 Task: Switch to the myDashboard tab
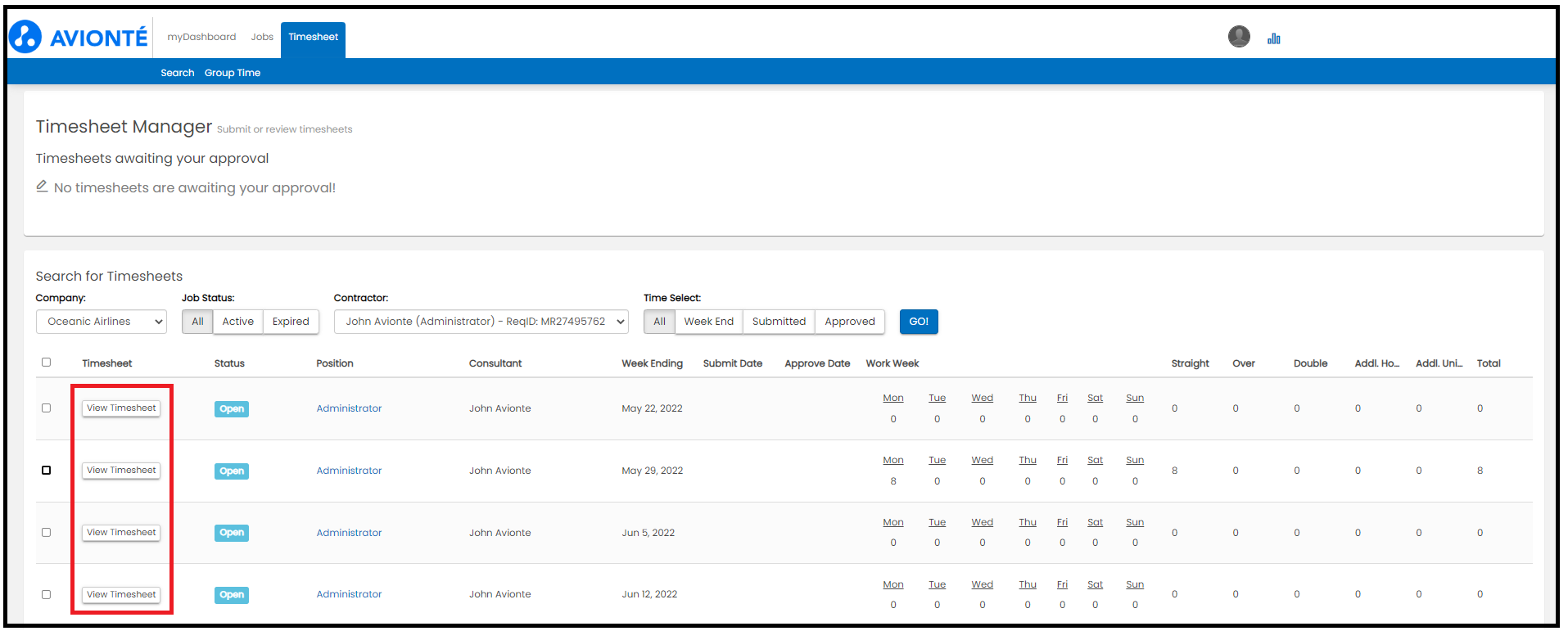pos(201,37)
